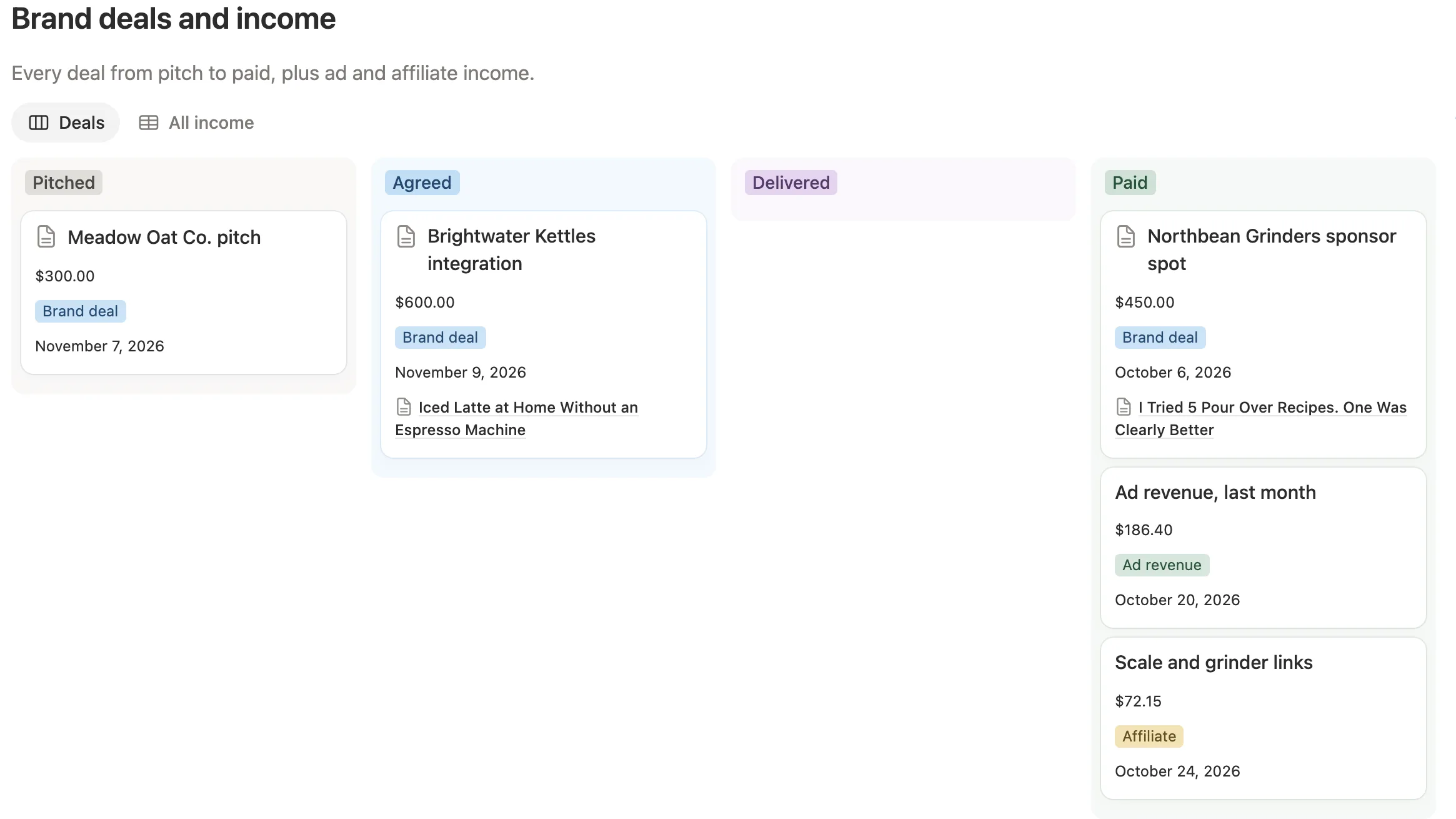Click the board icon on Deals tab
The image size is (1456, 819).
tap(39, 123)
